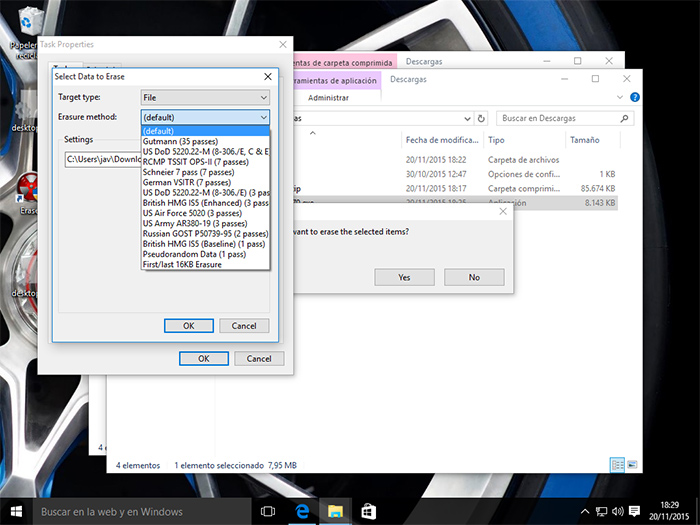Screen dimensions: 700x525
Task: Launch Microsoft Edge from the taskbar
Action: pyautogui.click(x=300, y=511)
